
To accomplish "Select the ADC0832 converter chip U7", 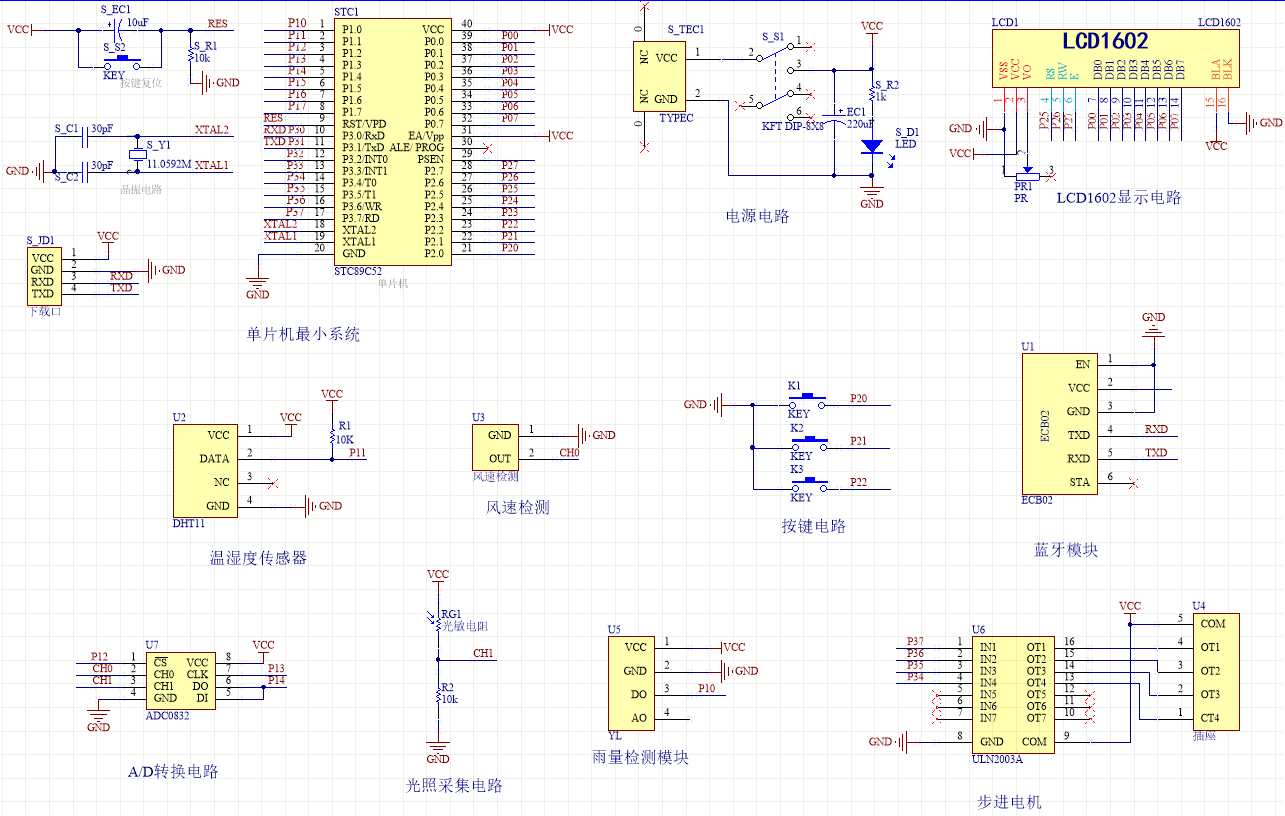I will click(x=179, y=678).
